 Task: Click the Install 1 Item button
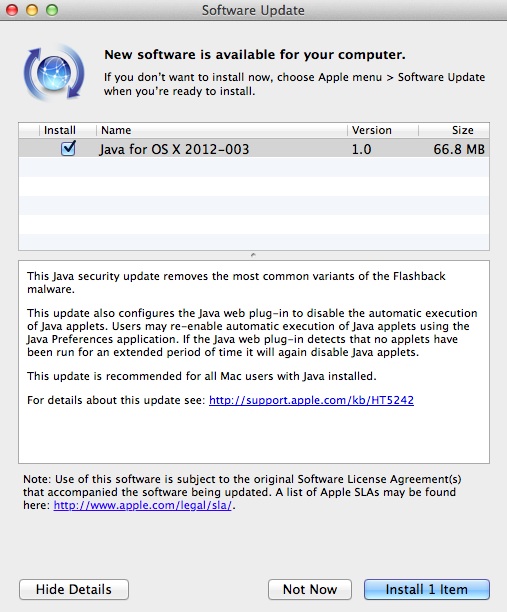point(427,589)
